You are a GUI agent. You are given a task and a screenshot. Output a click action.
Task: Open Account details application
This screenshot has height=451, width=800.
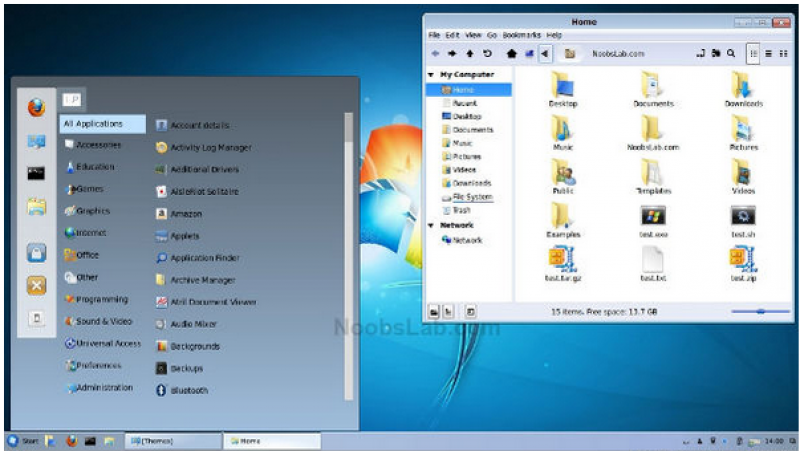(x=192, y=125)
